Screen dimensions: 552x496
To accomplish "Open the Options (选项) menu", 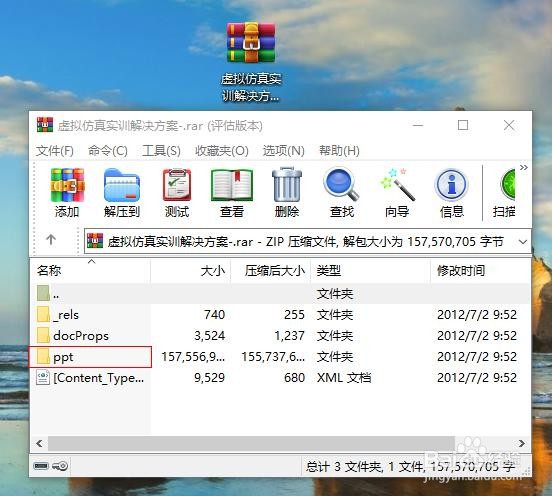I will pyautogui.click(x=284, y=151).
